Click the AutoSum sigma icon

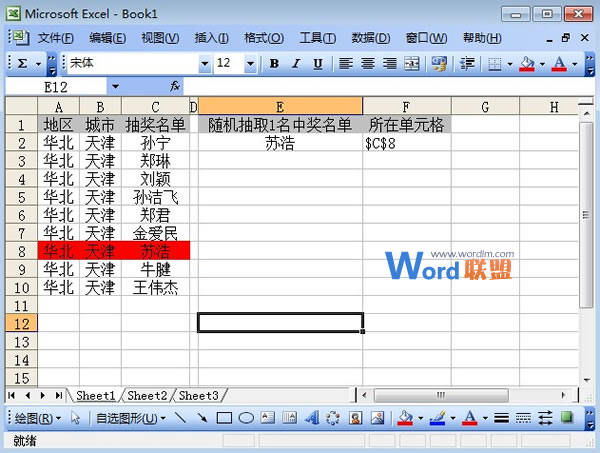click(x=23, y=63)
